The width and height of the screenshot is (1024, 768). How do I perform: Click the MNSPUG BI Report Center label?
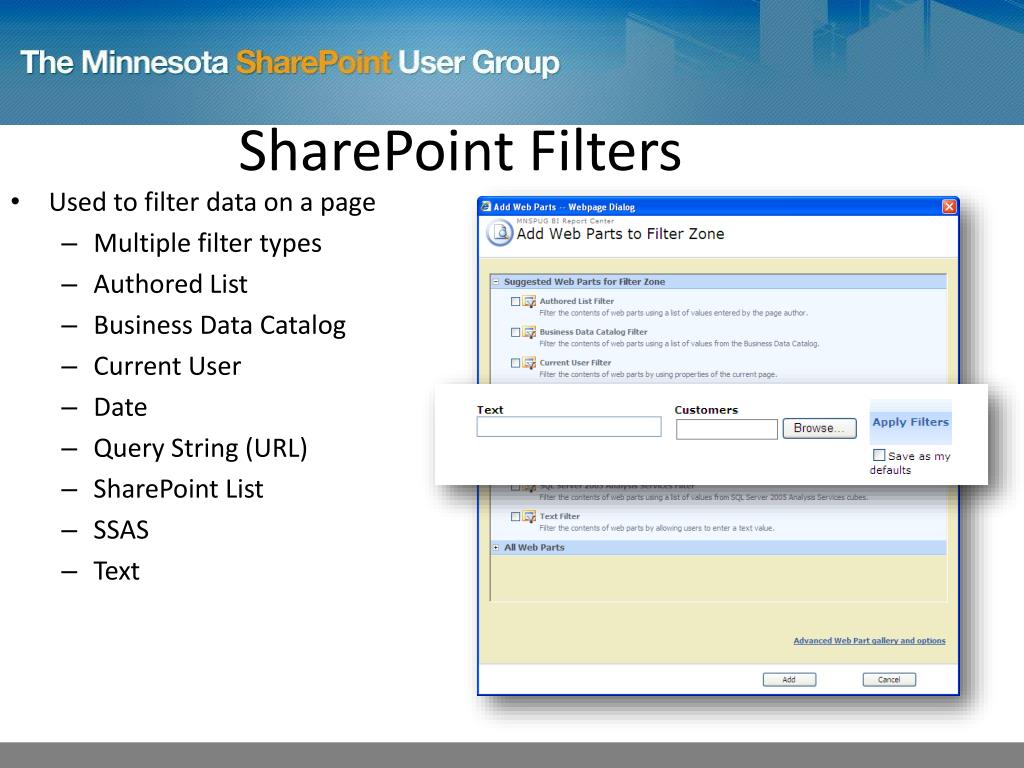click(x=565, y=221)
